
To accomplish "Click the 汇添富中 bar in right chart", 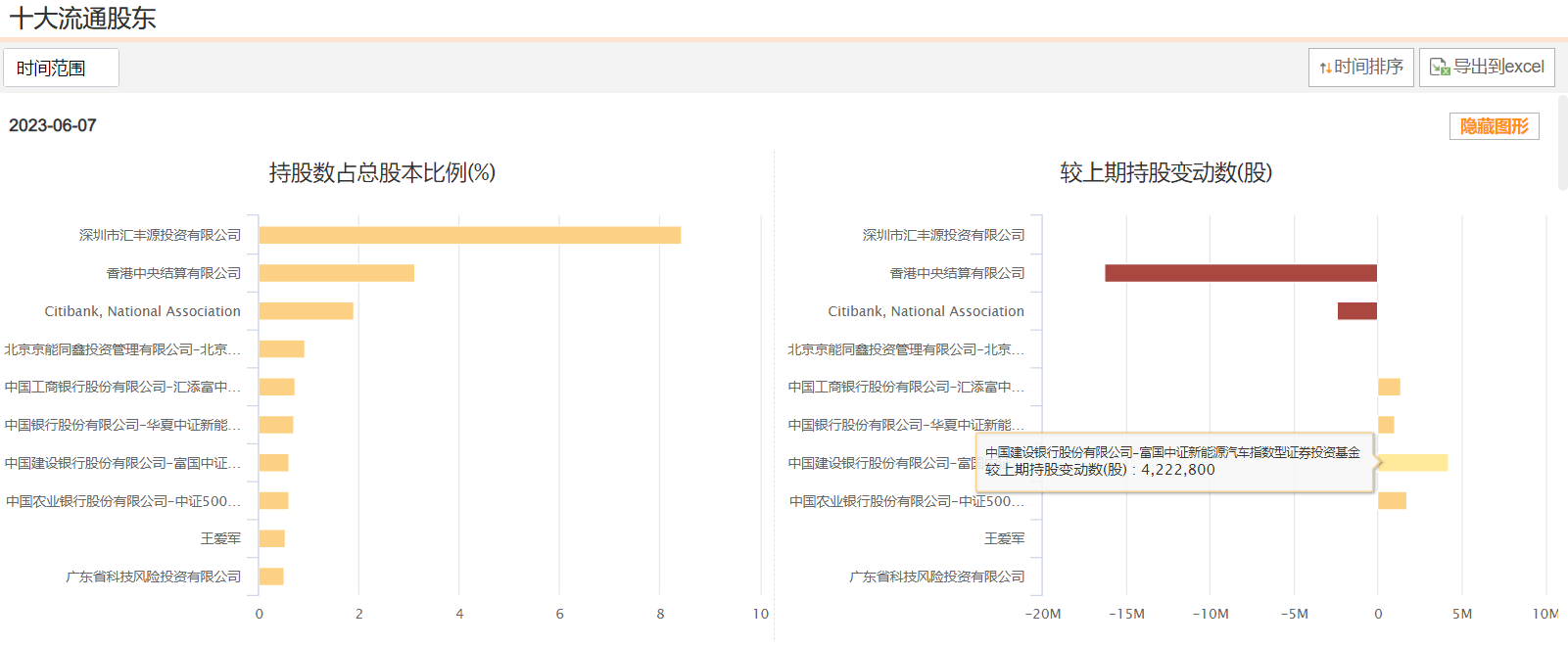I will (x=1389, y=387).
